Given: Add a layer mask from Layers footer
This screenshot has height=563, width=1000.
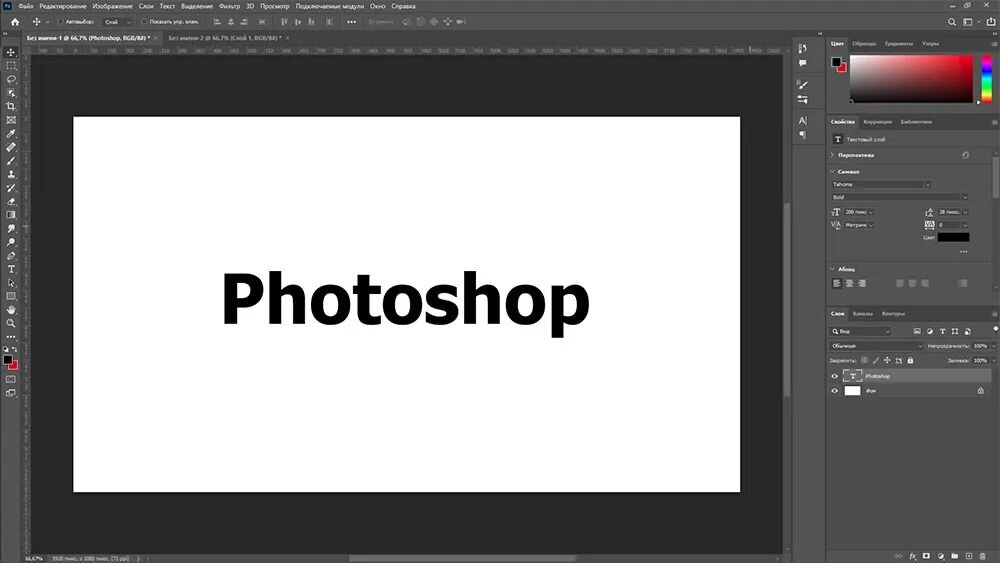Looking at the screenshot, I should click(x=927, y=556).
